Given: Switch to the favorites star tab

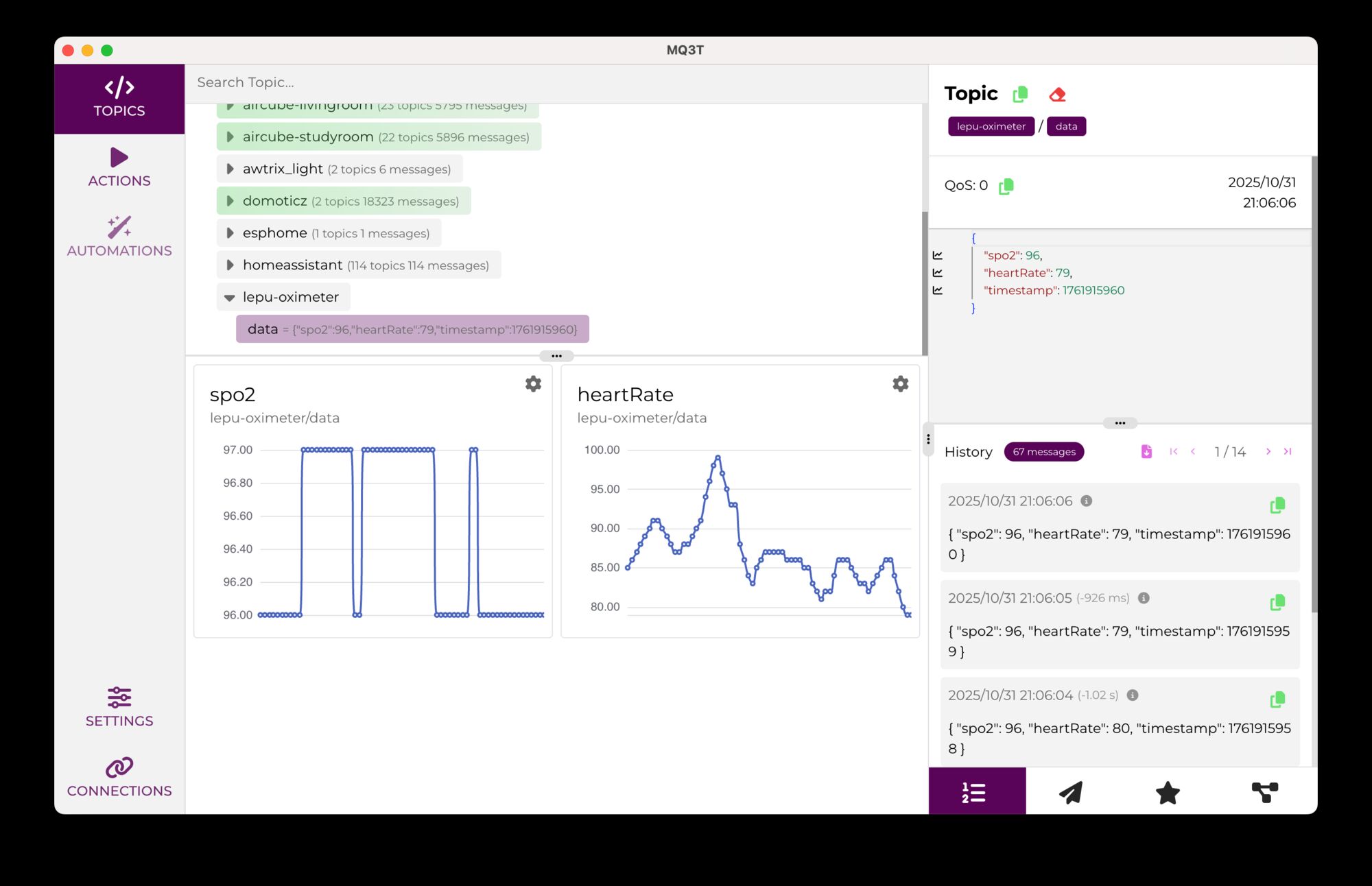Looking at the screenshot, I should (1168, 792).
